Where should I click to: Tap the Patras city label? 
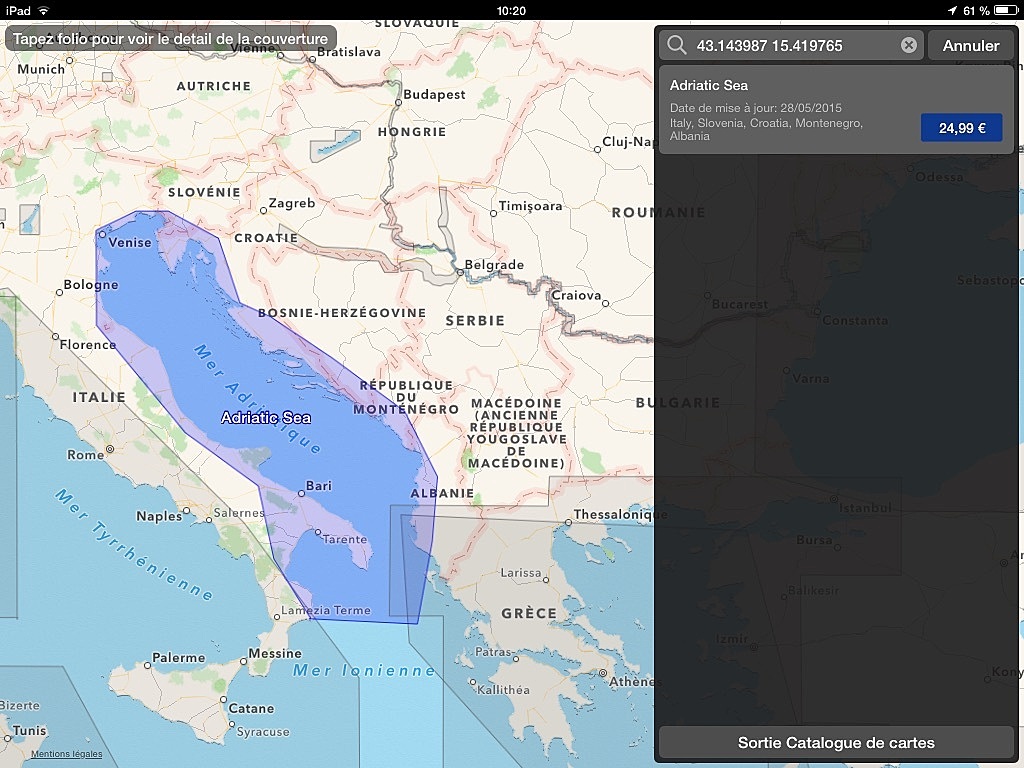click(492, 652)
